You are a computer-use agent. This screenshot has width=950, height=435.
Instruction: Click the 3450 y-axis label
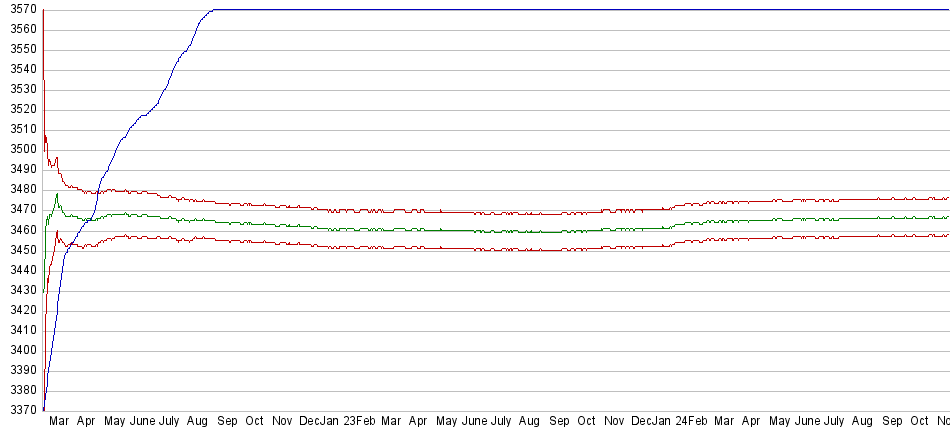pos(19,250)
